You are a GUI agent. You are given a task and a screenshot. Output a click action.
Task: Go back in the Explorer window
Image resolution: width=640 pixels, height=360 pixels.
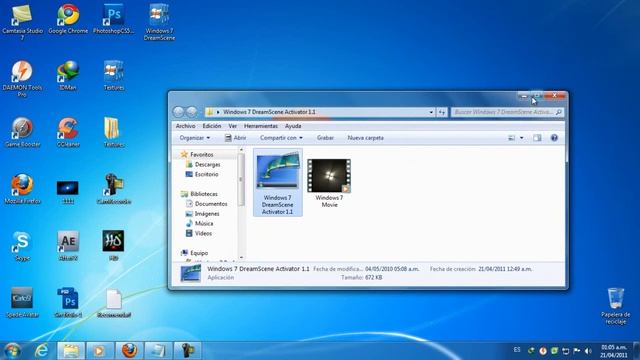tap(179, 112)
